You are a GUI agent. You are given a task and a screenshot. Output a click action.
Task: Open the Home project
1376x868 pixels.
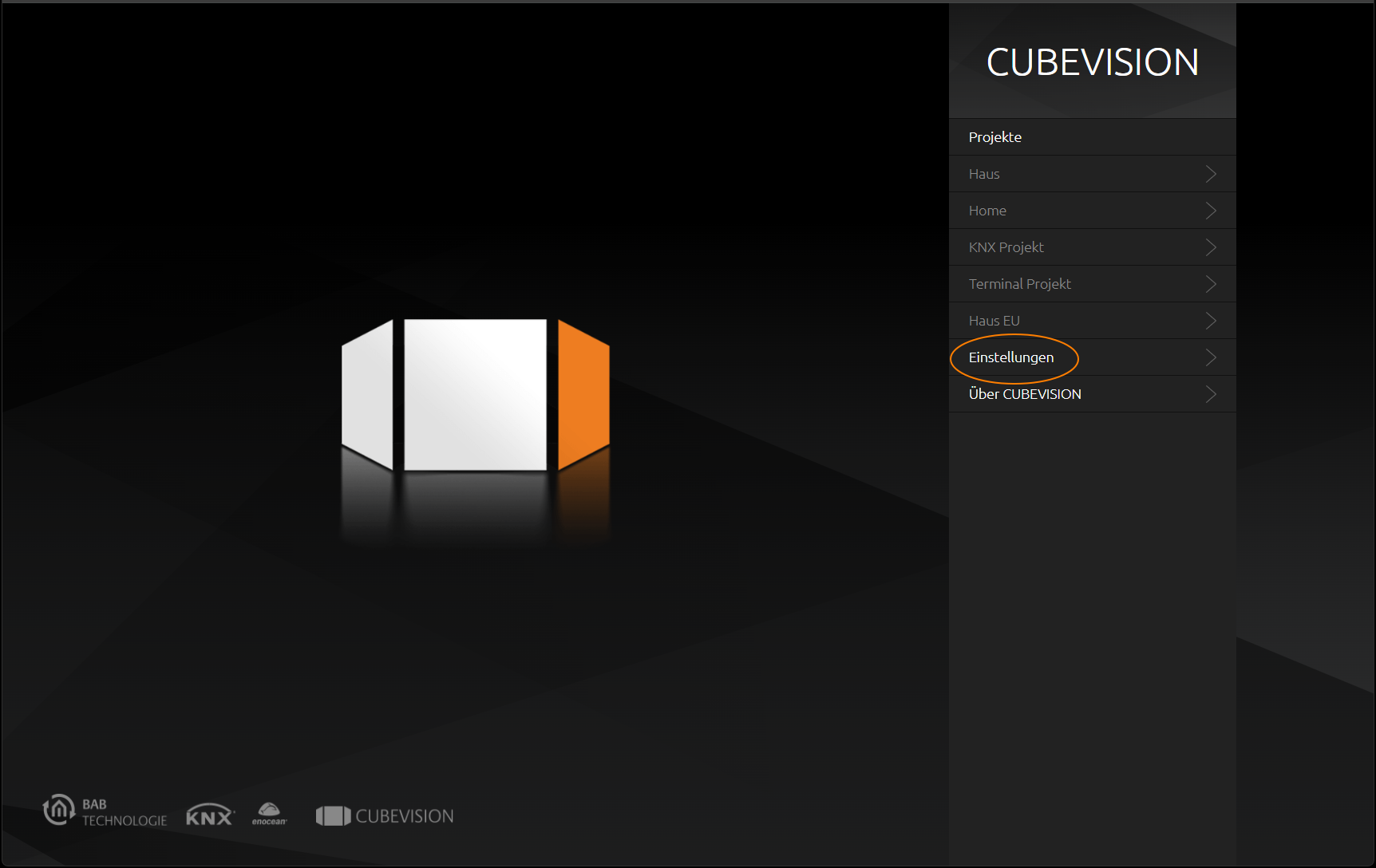point(1092,211)
